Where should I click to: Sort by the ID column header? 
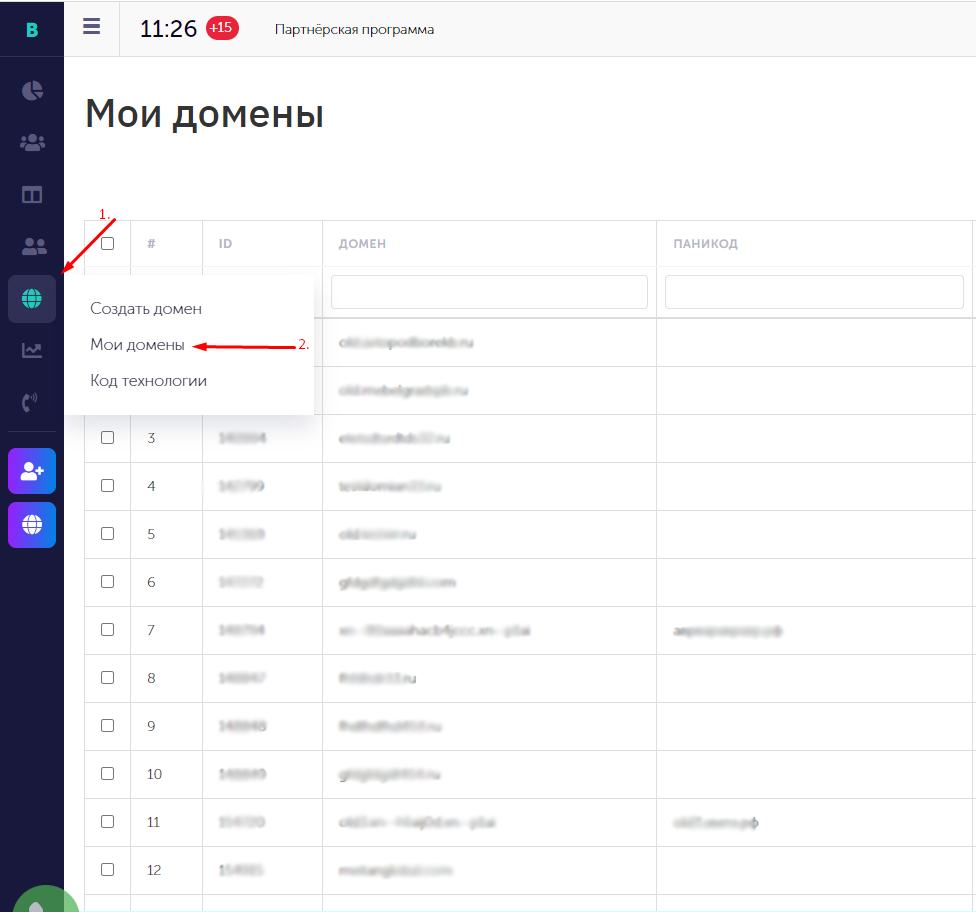[x=225, y=244]
